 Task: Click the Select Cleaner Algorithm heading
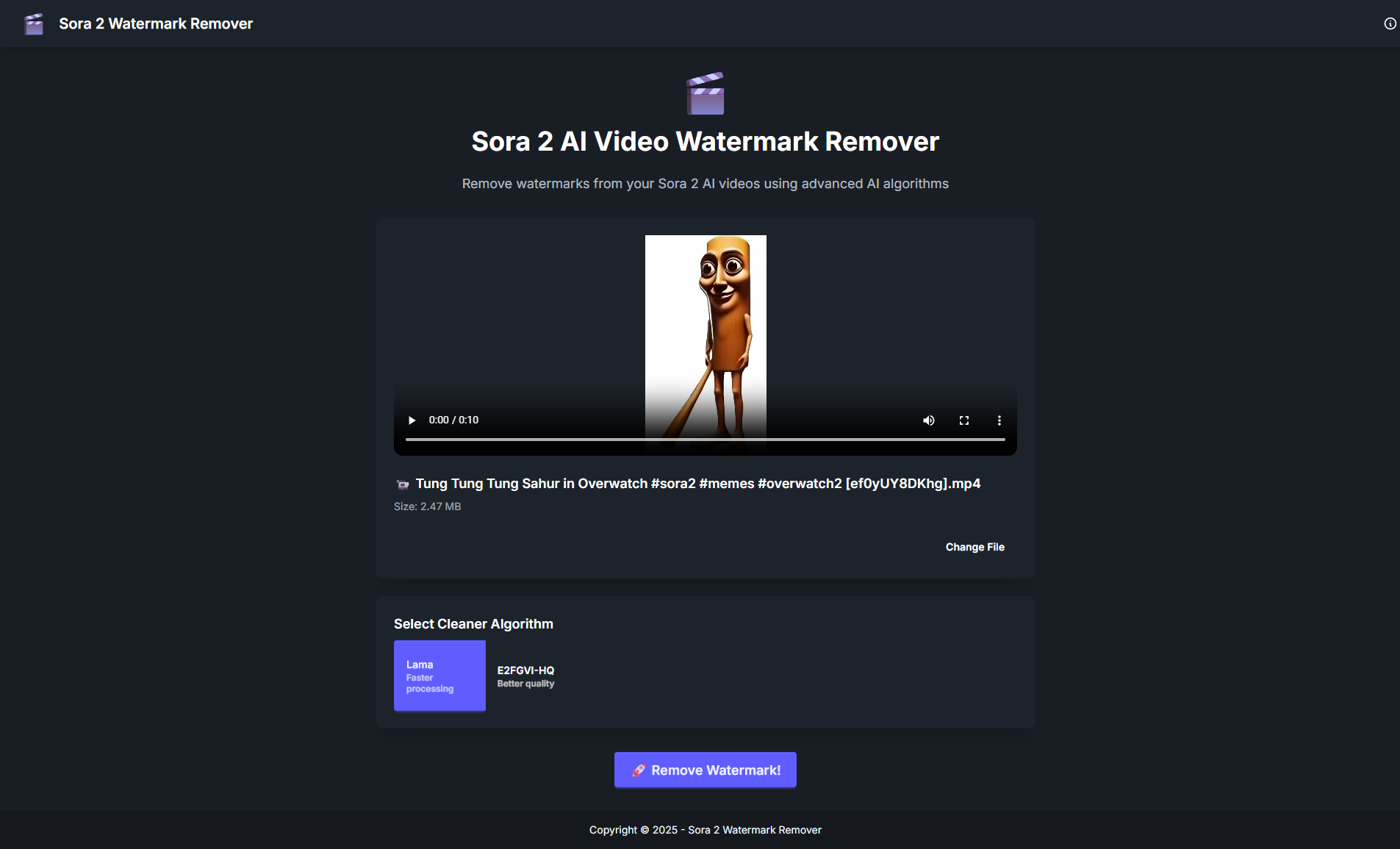tap(473, 624)
